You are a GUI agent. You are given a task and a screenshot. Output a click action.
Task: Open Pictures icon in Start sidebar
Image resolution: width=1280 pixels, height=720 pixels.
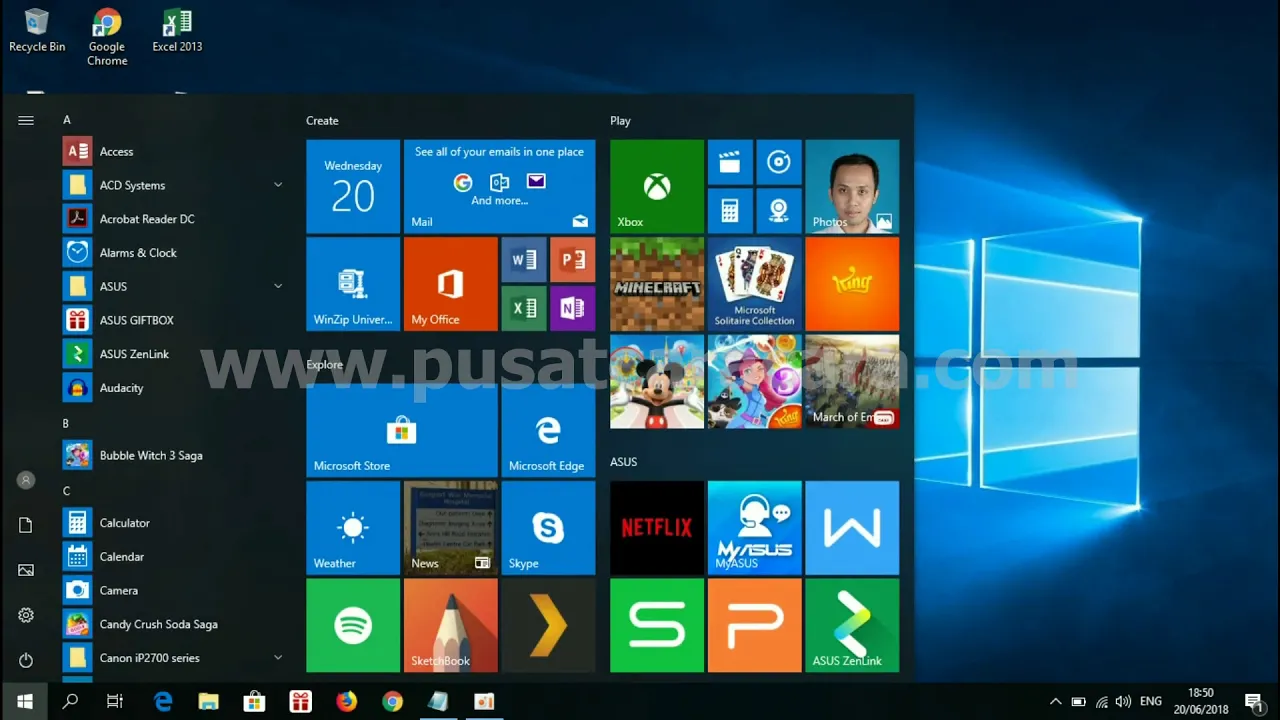click(x=26, y=570)
